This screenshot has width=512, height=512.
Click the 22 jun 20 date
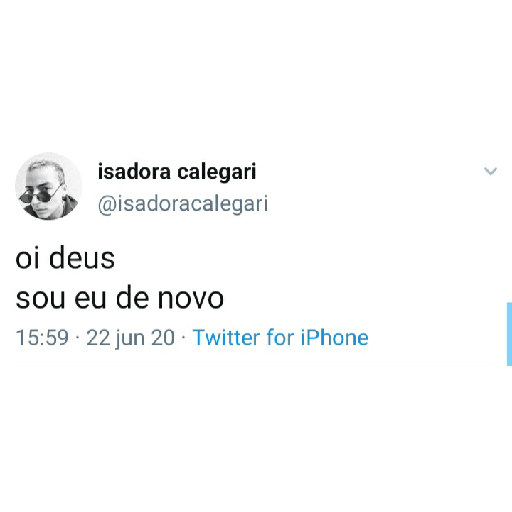(x=130, y=338)
